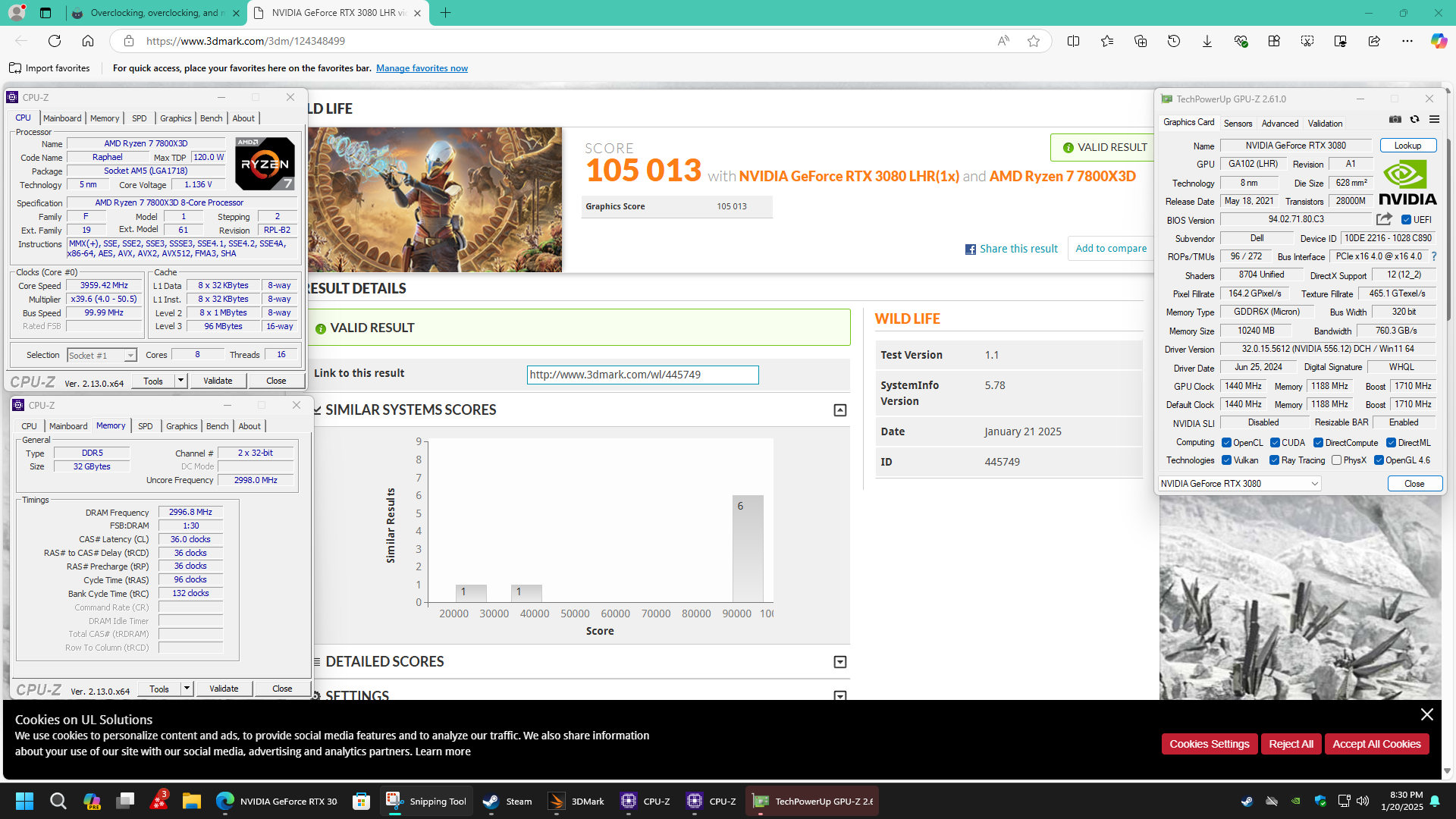Open SPD tab in bottom CPU-Z window

click(x=146, y=426)
